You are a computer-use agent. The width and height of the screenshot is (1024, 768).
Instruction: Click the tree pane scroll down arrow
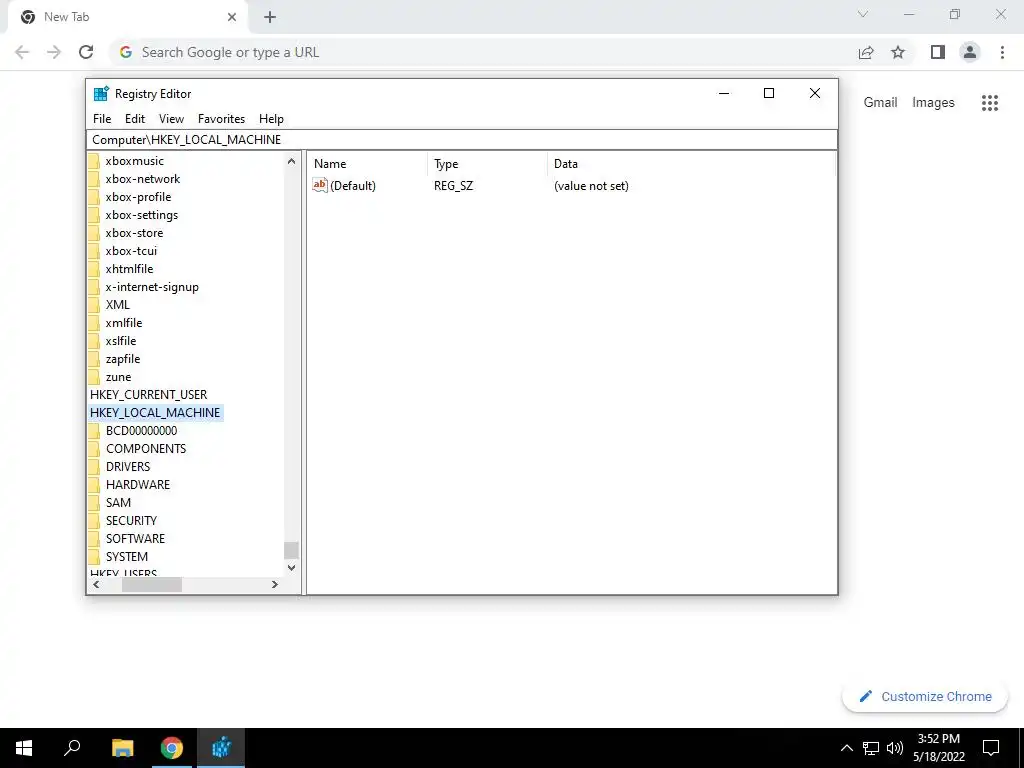(x=291, y=568)
